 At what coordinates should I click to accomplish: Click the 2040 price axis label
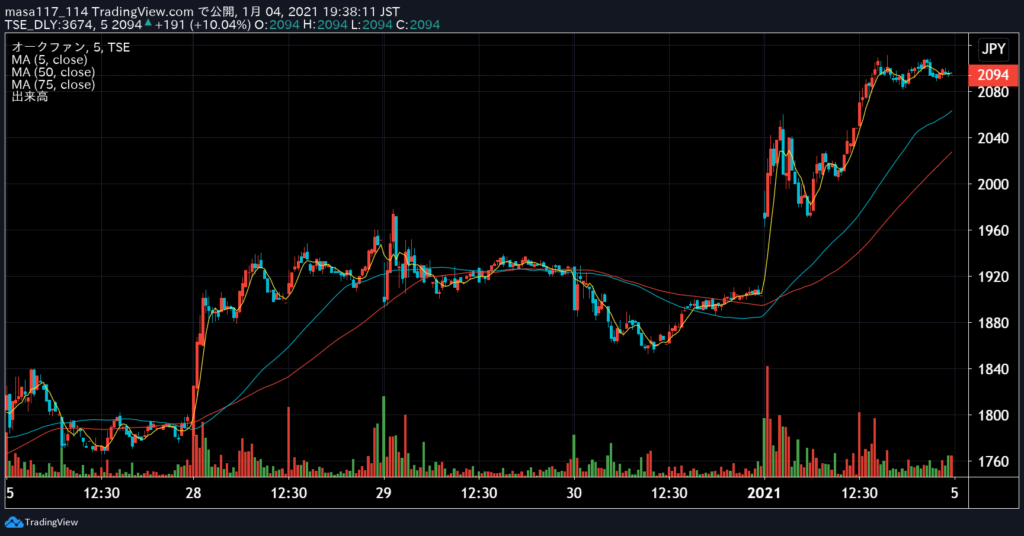click(x=993, y=138)
